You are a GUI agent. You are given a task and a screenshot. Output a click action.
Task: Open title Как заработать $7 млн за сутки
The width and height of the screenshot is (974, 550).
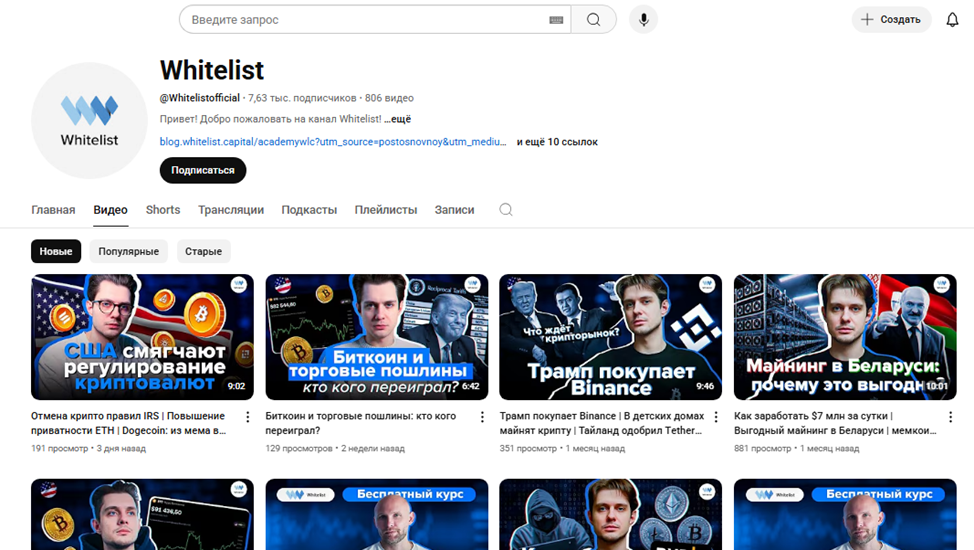tap(835, 423)
